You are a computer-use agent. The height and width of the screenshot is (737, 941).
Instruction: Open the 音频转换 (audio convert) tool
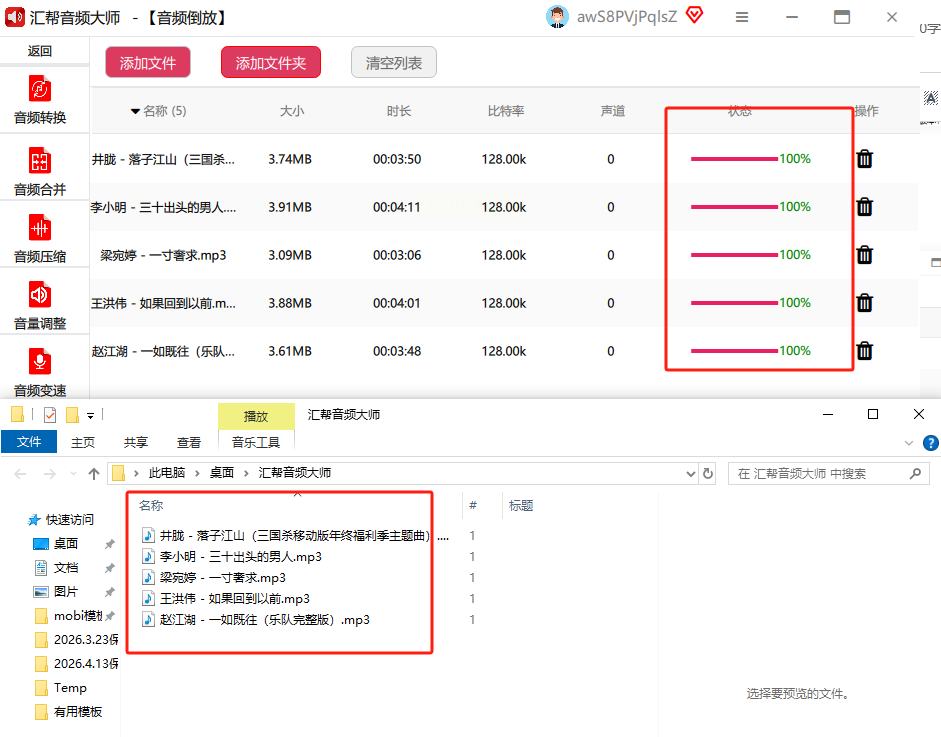tap(40, 99)
